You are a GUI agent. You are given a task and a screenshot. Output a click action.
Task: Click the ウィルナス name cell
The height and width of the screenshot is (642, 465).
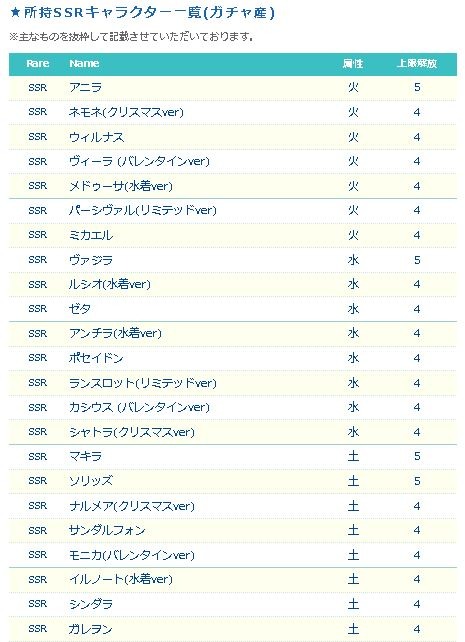(x=96, y=137)
